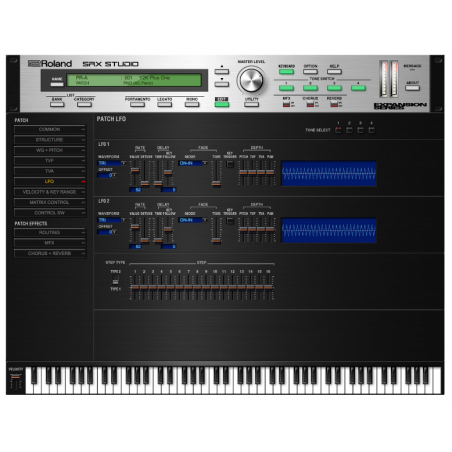This screenshot has width=452, height=452.
Task: Select tone 1 in Tone Select
Action: (338, 130)
